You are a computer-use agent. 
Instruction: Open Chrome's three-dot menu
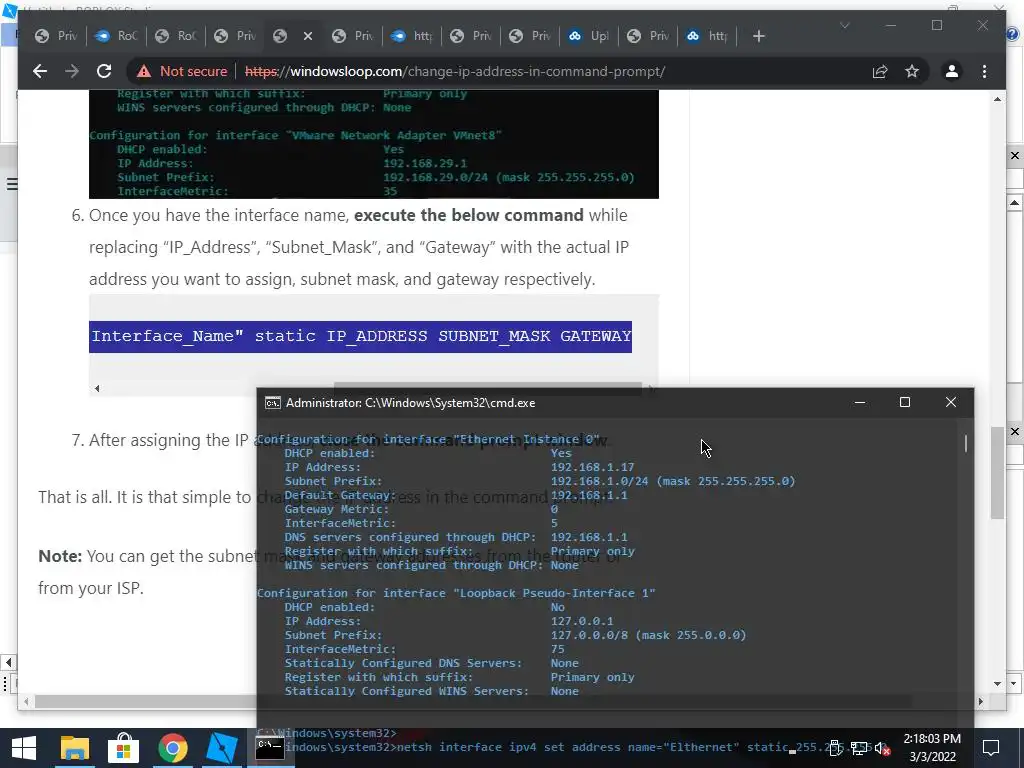click(984, 71)
